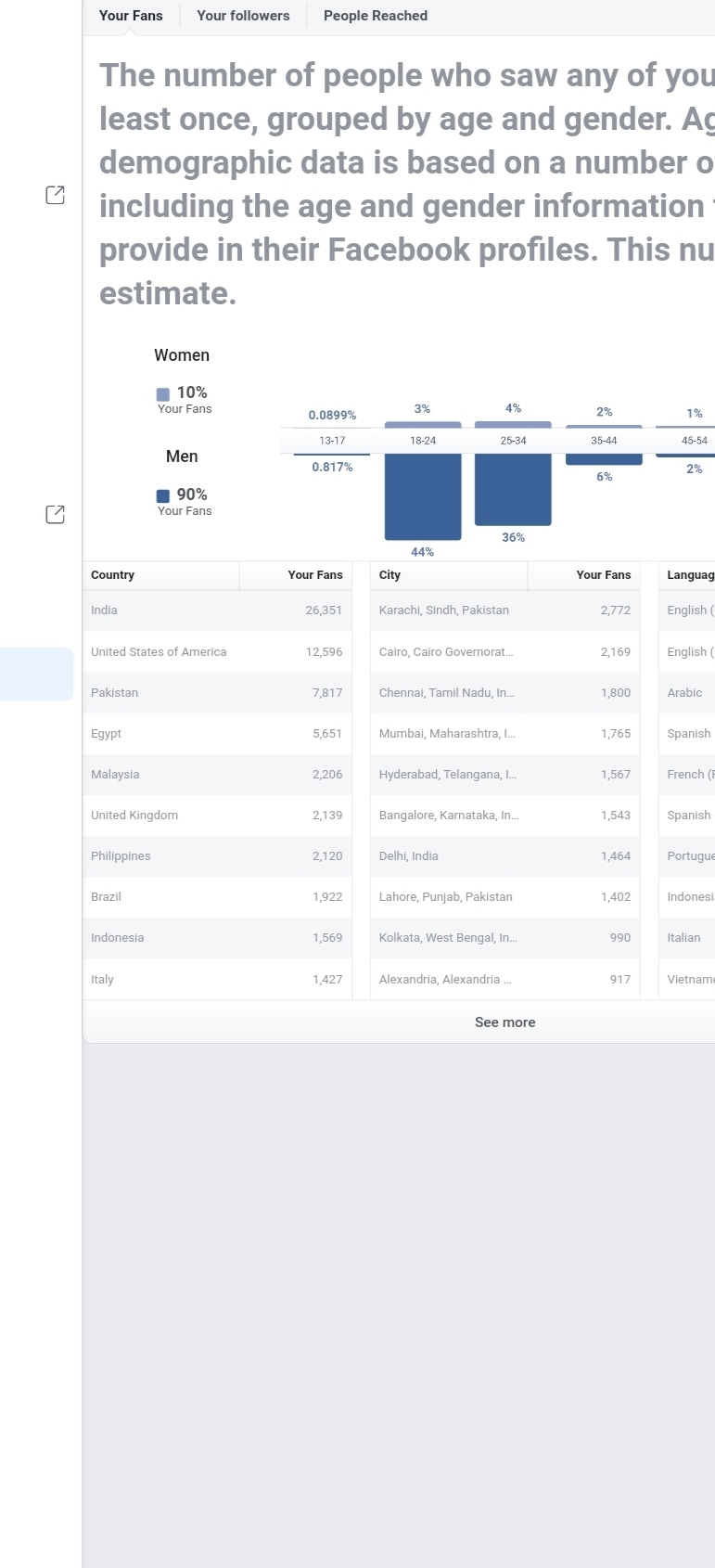The width and height of the screenshot is (715, 1568).
Task: Click the men 18-24 bar showing 44%
Action: pyautogui.click(x=423, y=495)
